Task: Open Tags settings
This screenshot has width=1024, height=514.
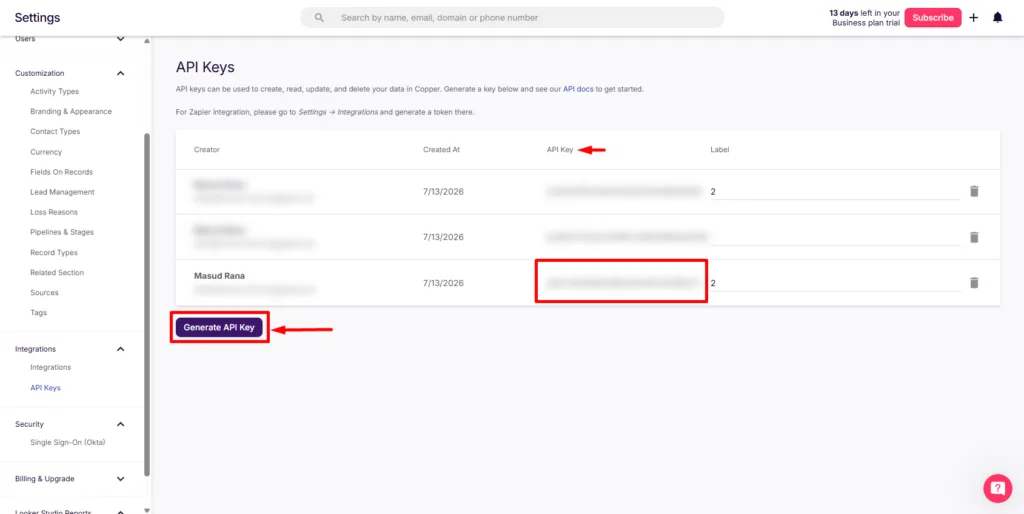Action: 39,313
